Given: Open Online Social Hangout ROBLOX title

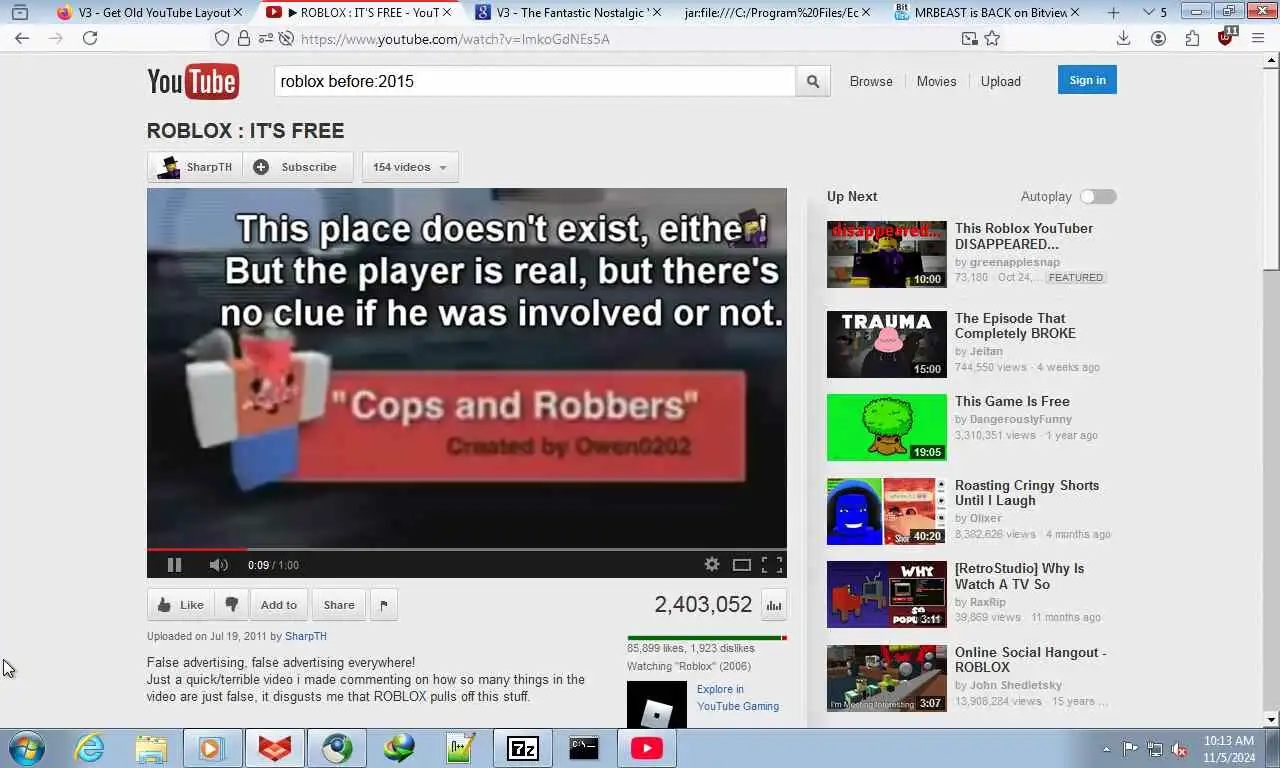Looking at the screenshot, I should tap(1030, 660).
